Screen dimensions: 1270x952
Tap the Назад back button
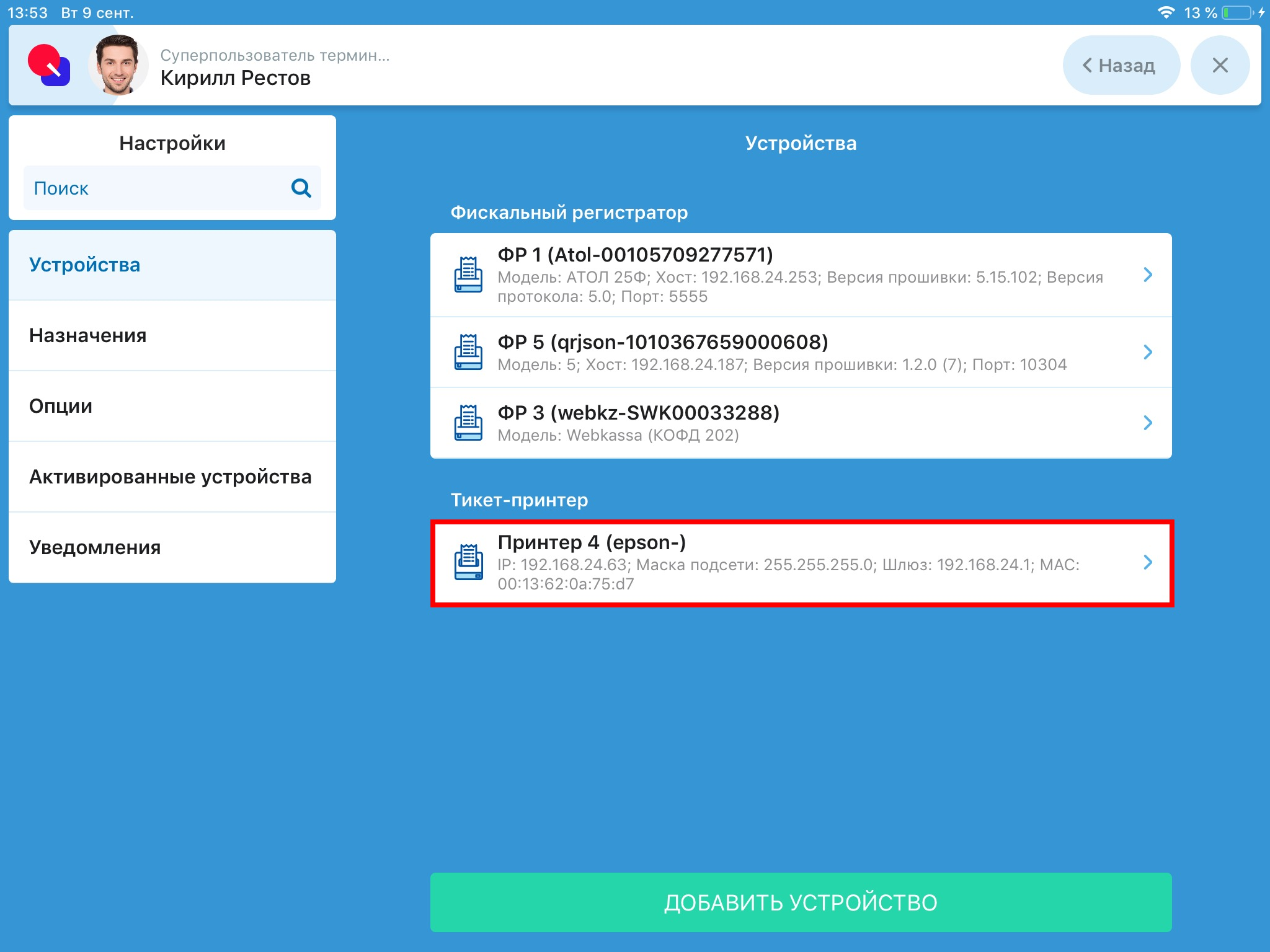(1121, 65)
